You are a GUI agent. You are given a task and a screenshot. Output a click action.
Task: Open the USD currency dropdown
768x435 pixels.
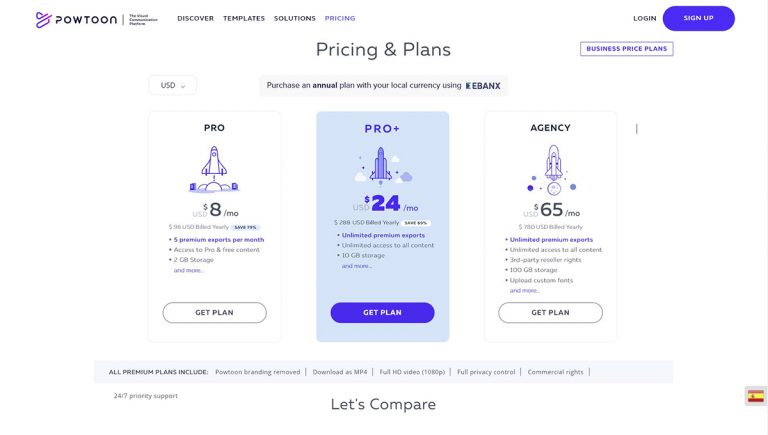(173, 86)
